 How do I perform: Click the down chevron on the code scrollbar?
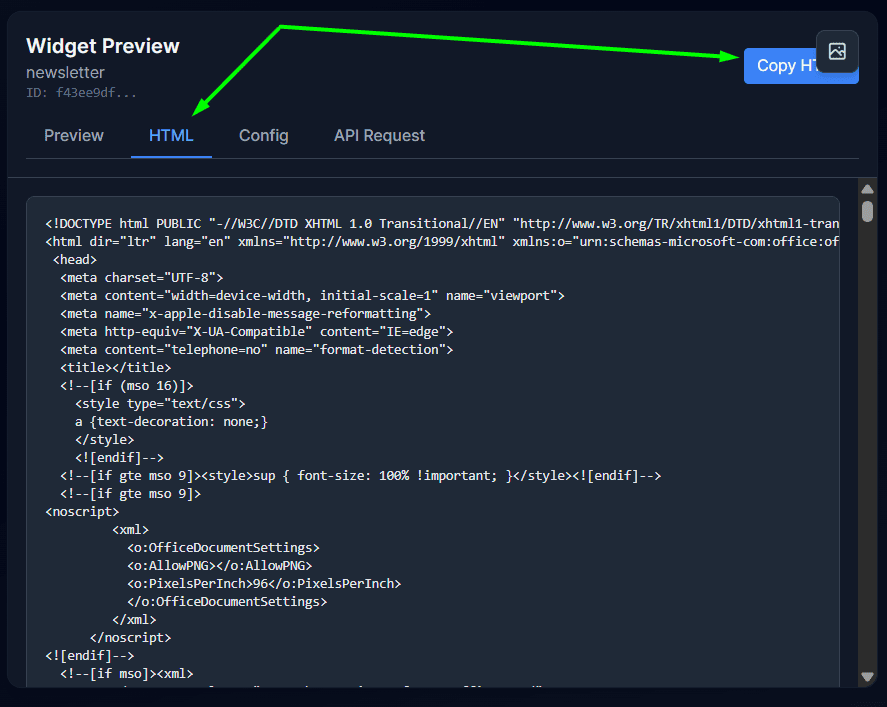click(868, 675)
